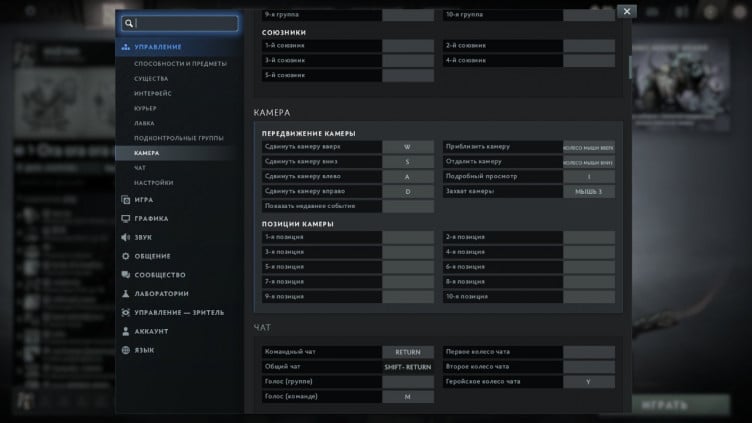Click the icon beside ОБЩЕНИЕ
Viewport: 752px width, 423px height.
pos(125,256)
